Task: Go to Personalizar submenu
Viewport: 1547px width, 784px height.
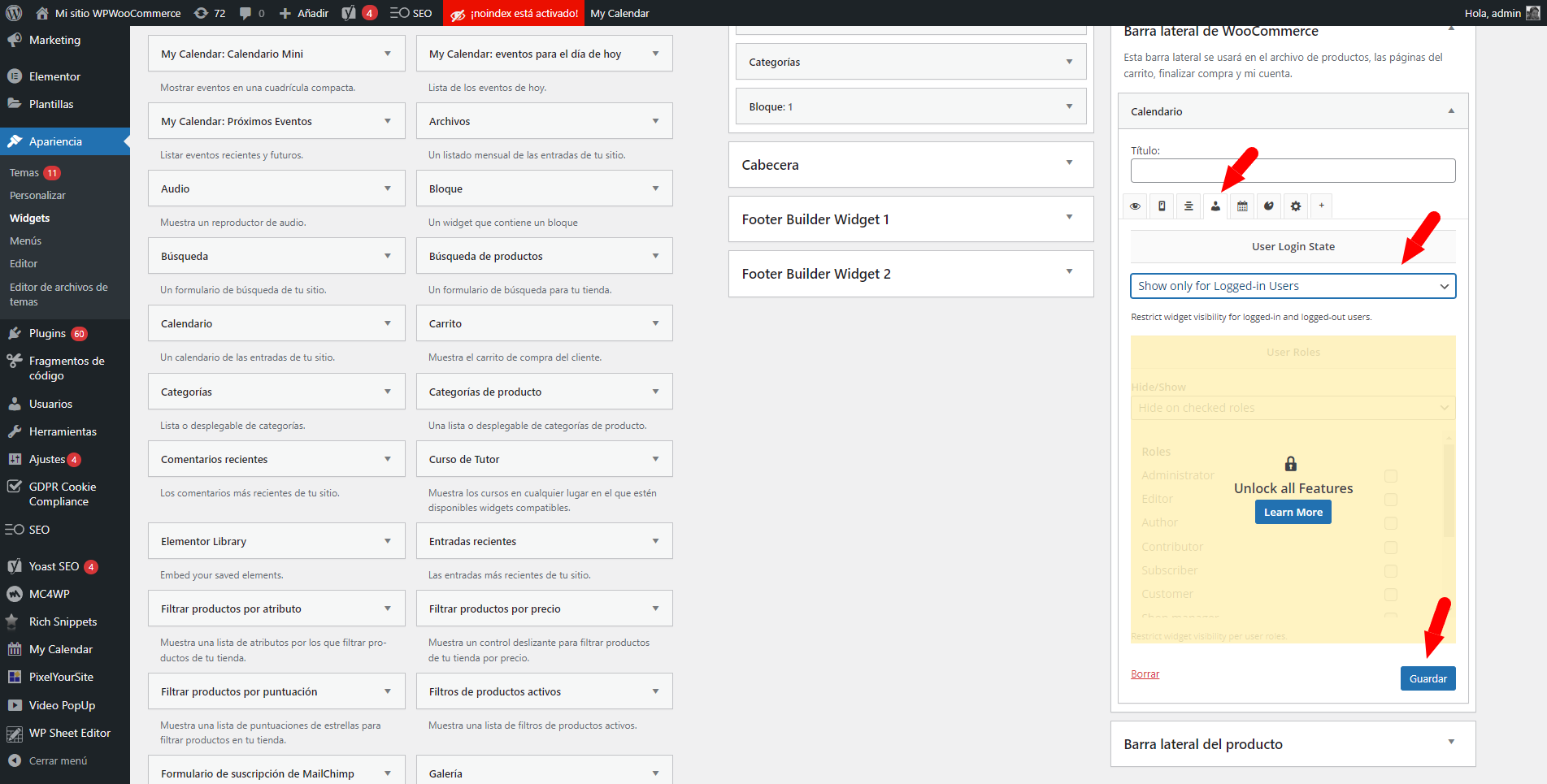Action: tap(37, 196)
